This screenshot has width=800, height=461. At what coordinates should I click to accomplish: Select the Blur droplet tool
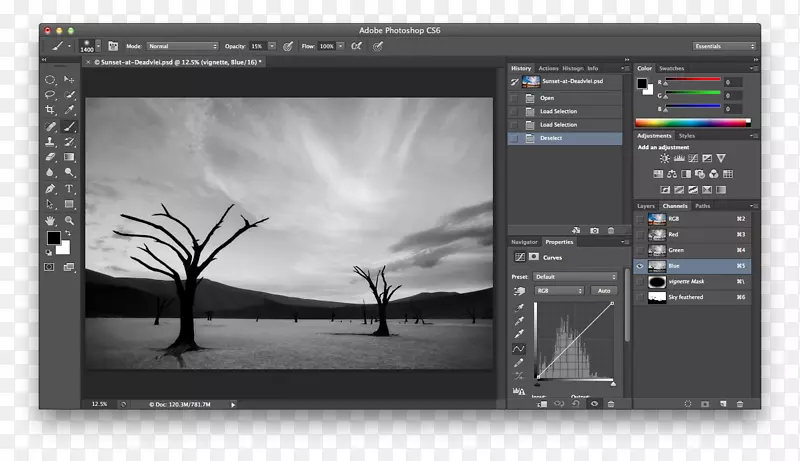coord(49,172)
